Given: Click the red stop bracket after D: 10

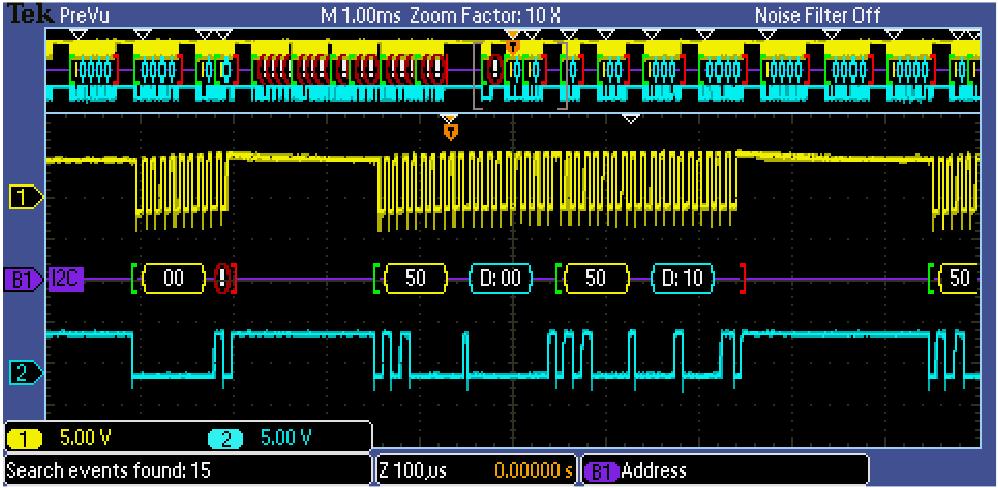Looking at the screenshot, I should point(742,279).
